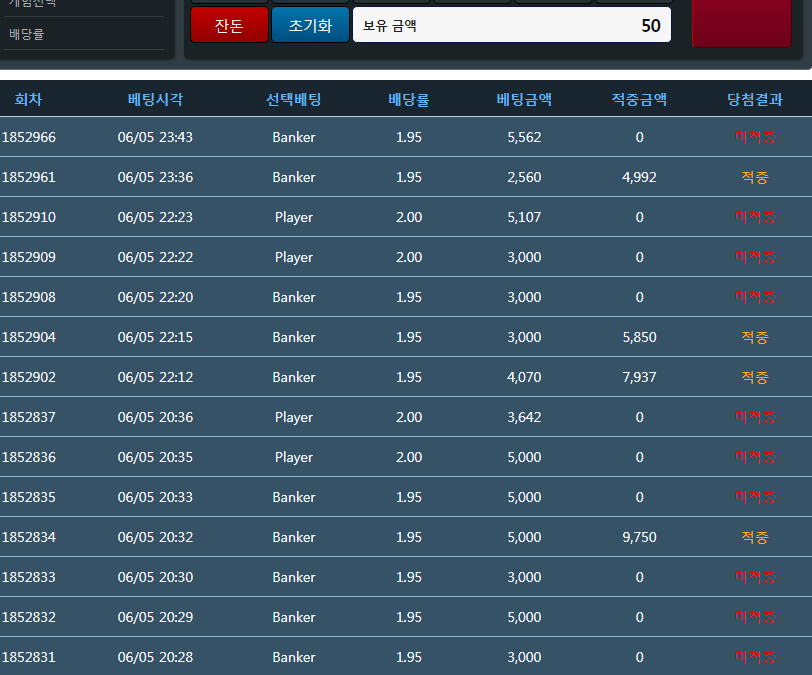Image resolution: width=812 pixels, height=675 pixels.
Task: Click odds 1.95 in row 1852832
Action: coord(409,617)
